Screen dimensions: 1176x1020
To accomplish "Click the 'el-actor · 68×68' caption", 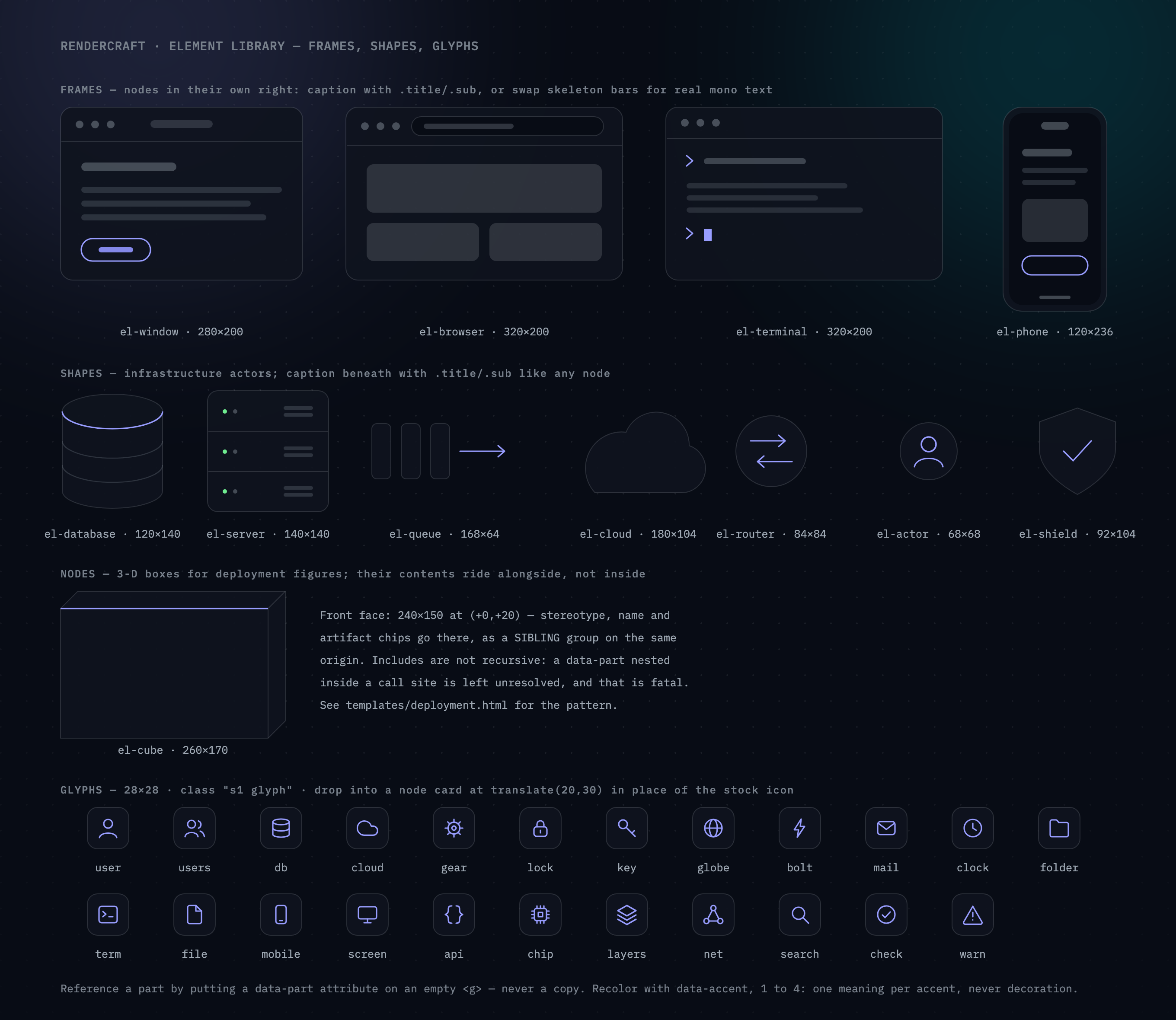I will [x=928, y=534].
